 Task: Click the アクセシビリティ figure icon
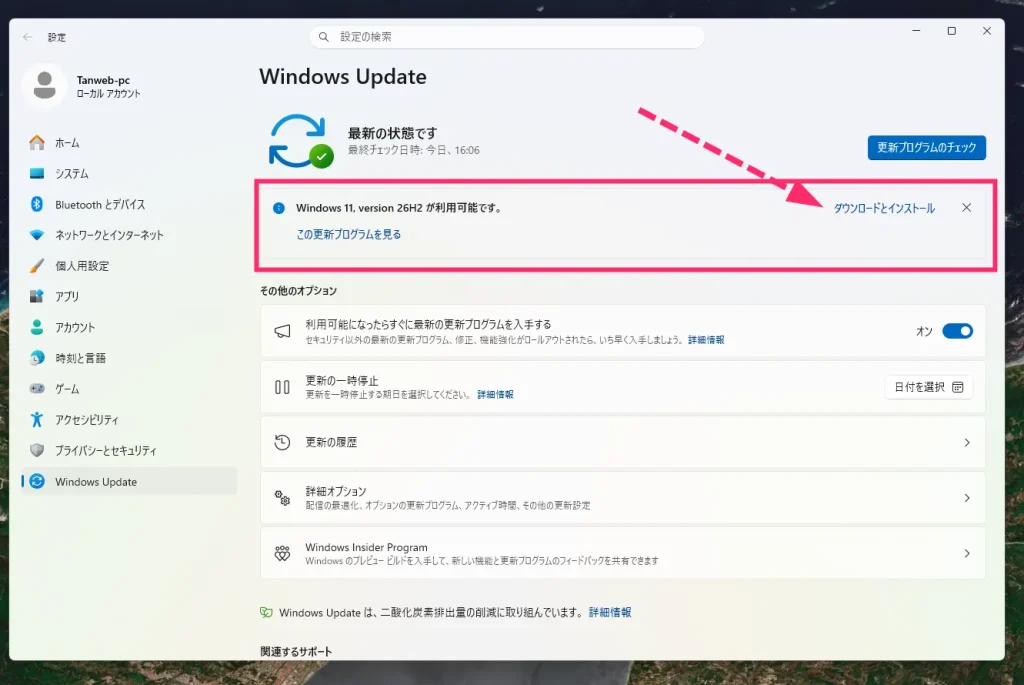click(37, 419)
